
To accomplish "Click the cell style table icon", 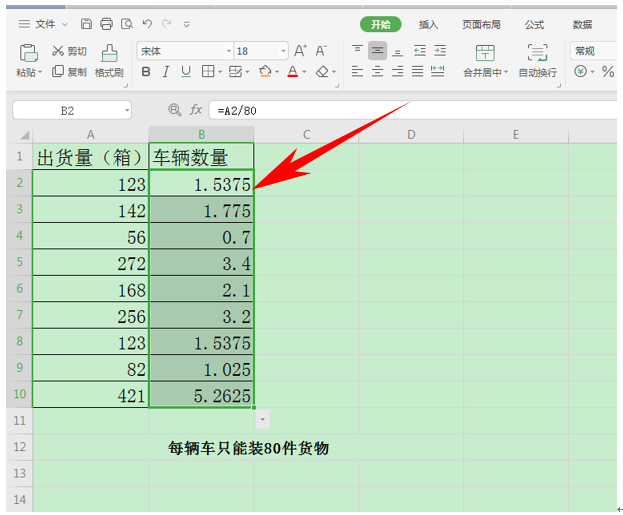I will point(235,72).
